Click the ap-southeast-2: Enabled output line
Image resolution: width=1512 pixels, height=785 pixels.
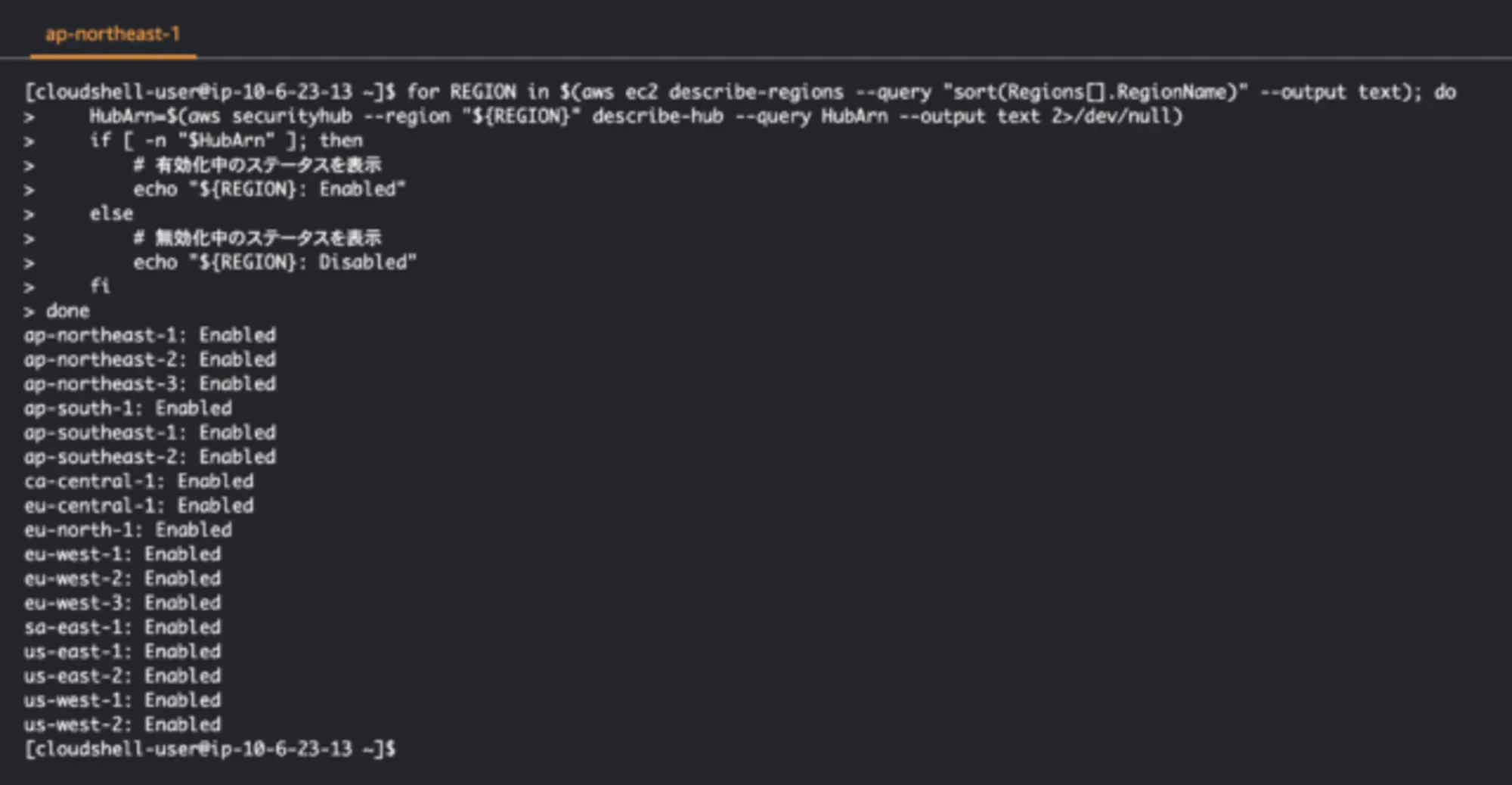[150, 457]
